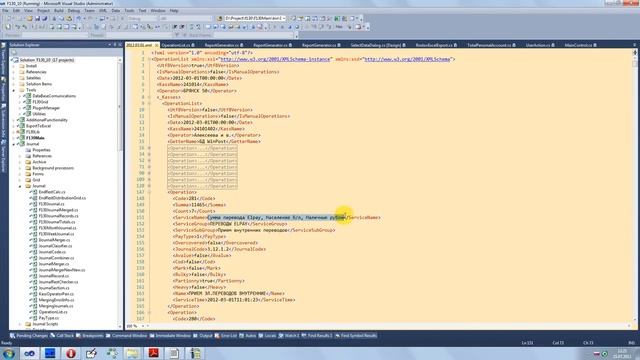The image size is (640, 360).
Task: Open the Command Window tab
Action: coord(126,336)
